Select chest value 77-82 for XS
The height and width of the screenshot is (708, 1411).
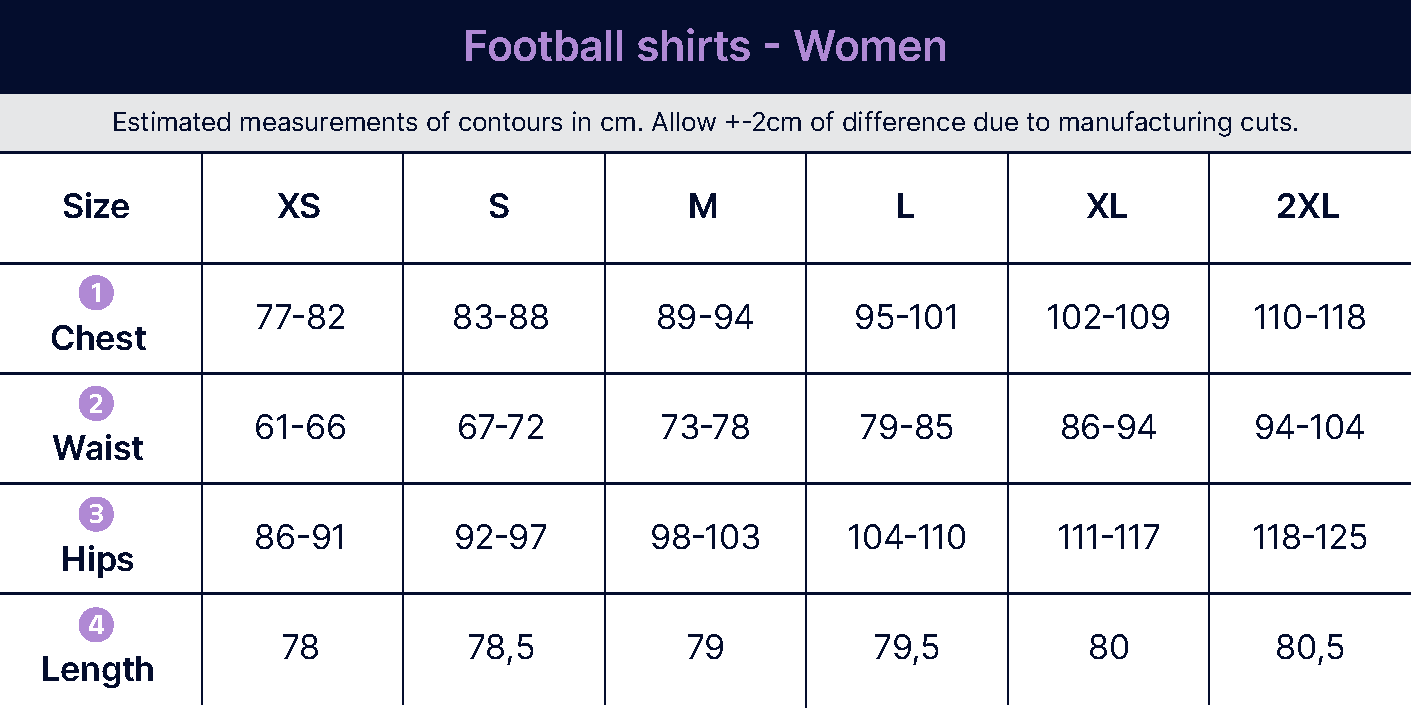300,318
